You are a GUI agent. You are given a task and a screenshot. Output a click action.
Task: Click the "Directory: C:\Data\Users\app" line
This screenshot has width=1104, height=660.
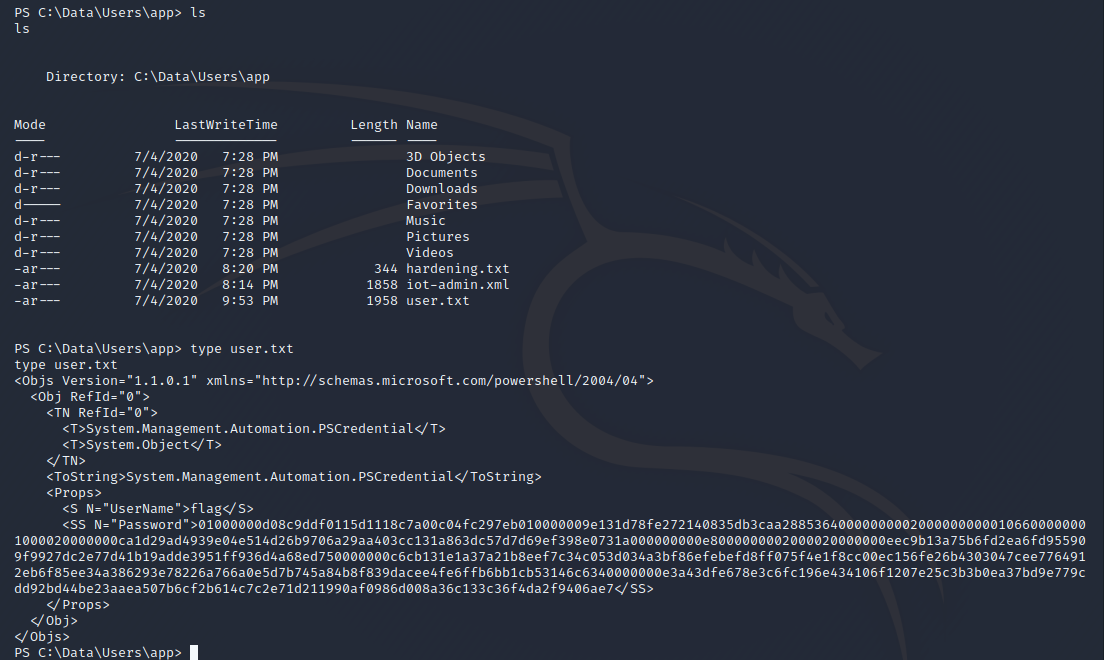157,77
